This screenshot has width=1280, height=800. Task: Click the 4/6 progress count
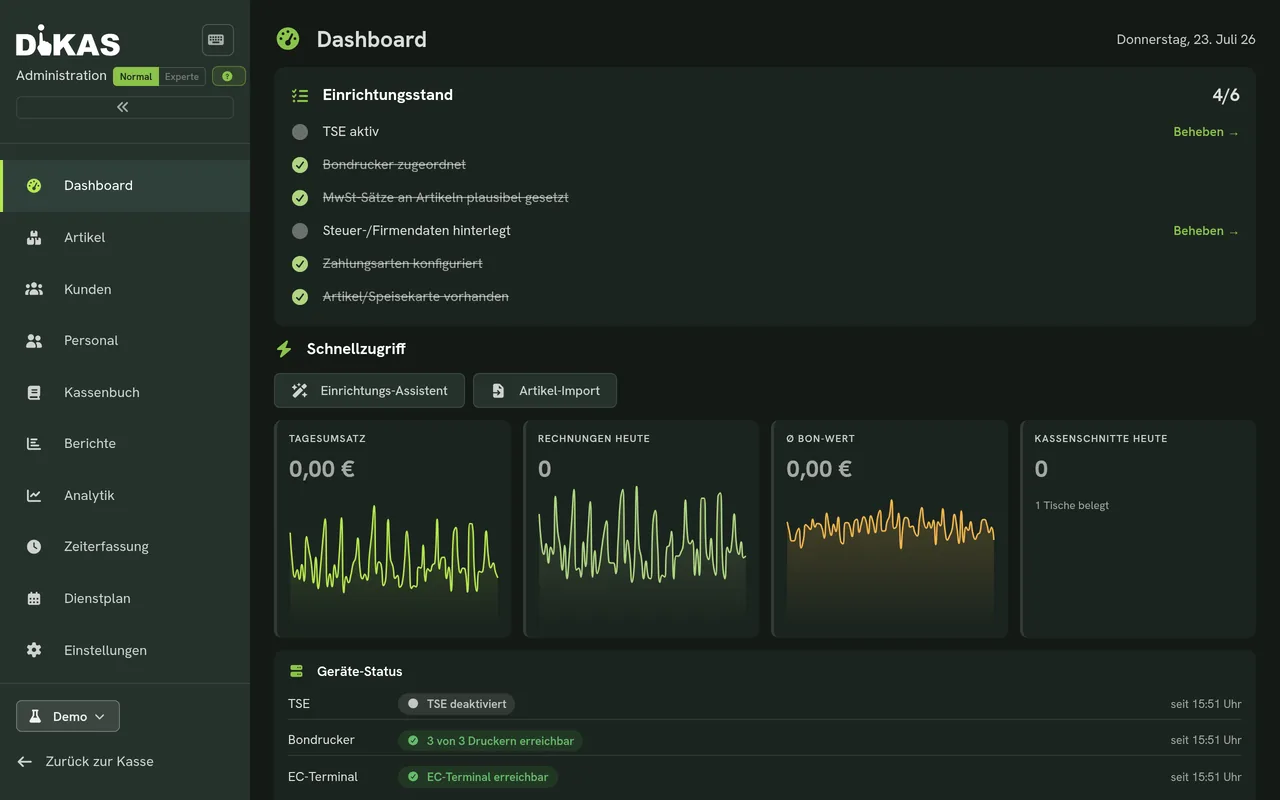coord(1226,95)
